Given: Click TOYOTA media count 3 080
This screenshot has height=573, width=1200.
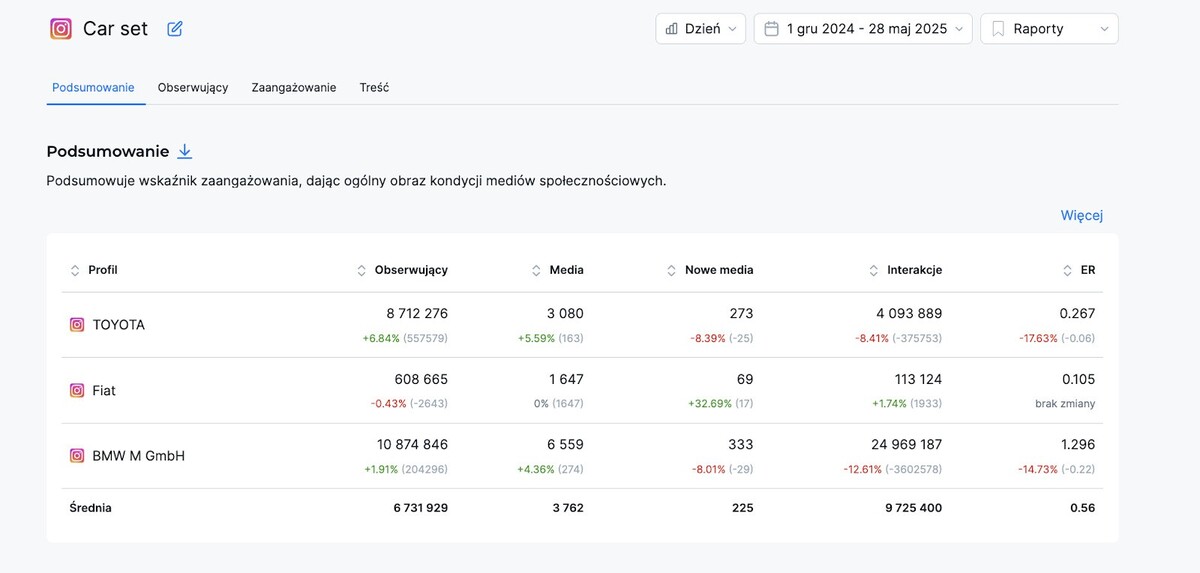Looking at the screenshot, I should coord(563,314).
